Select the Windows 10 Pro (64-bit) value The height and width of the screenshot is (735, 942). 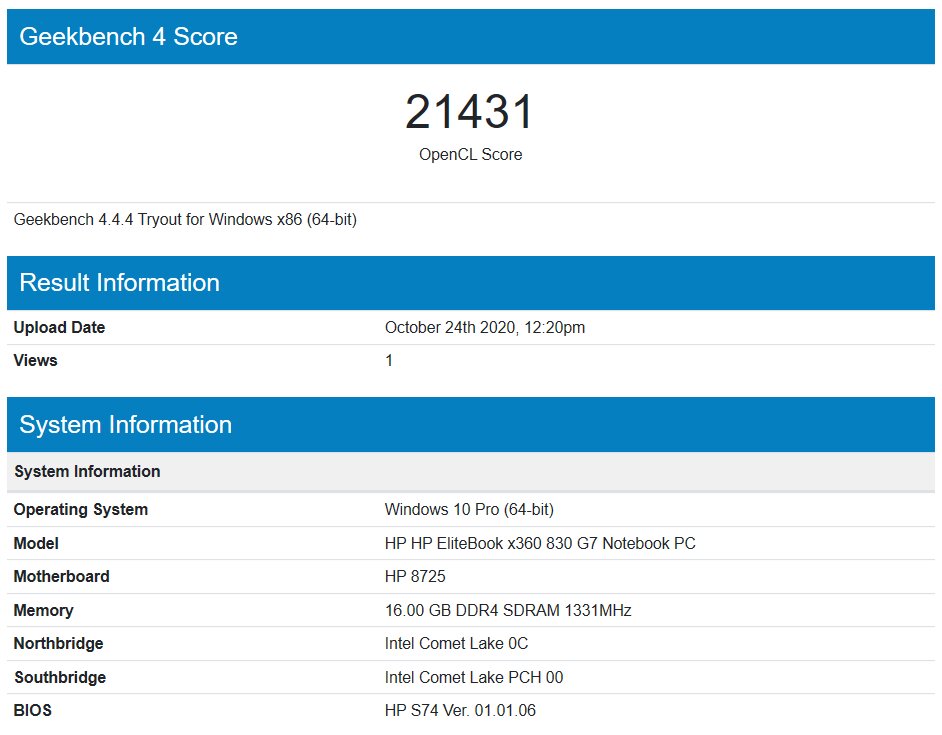point(469,510)
